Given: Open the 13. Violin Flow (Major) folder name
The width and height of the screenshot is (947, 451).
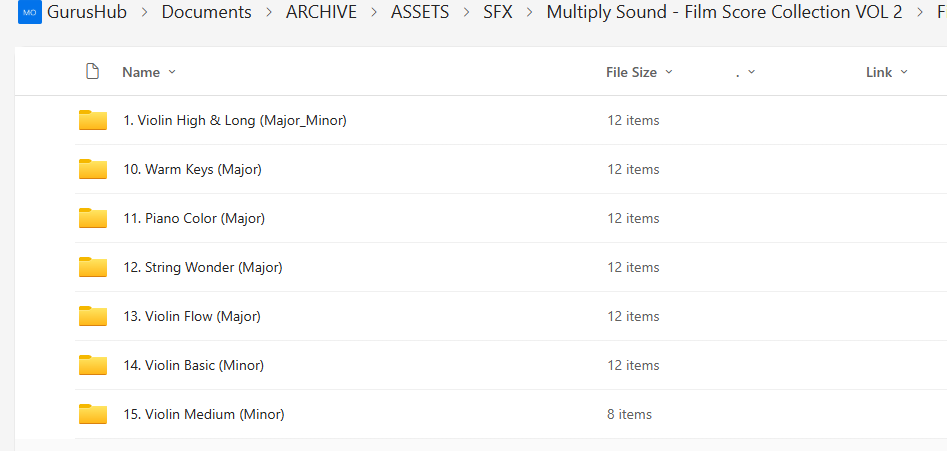Looking at the screenshot, I should pos(192,317).
